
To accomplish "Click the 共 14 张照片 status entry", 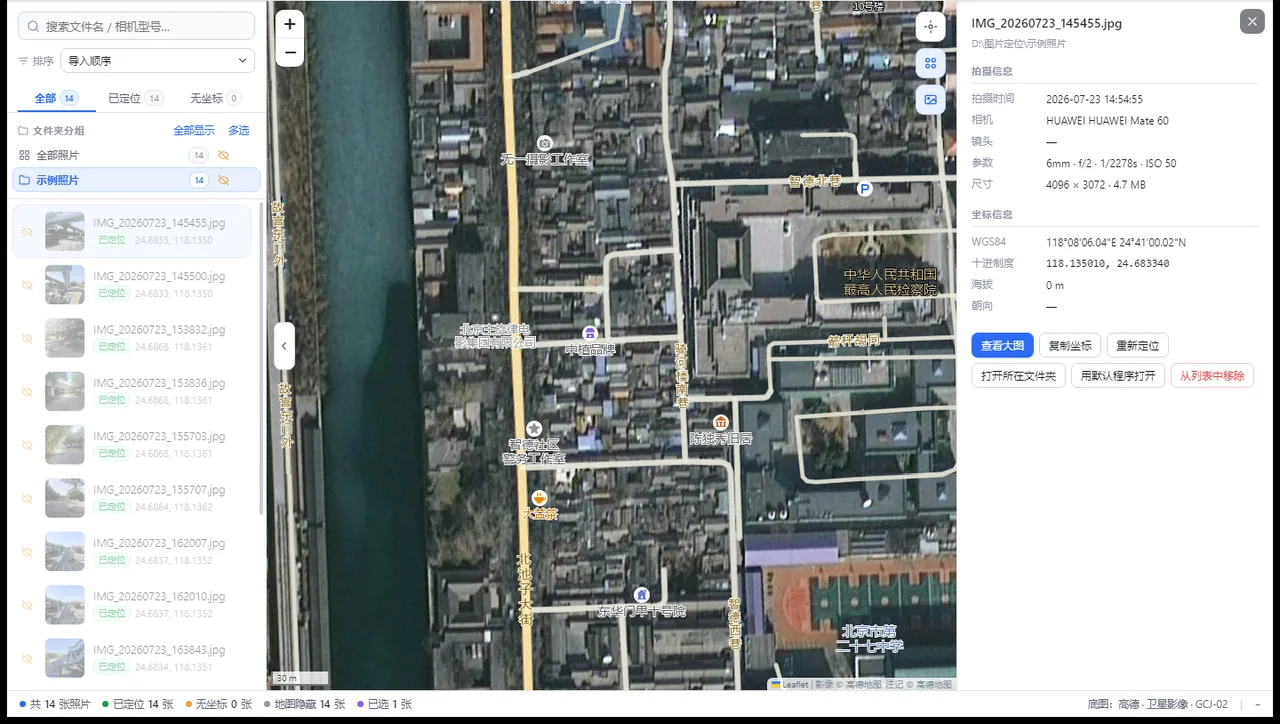I will point(55,704).
